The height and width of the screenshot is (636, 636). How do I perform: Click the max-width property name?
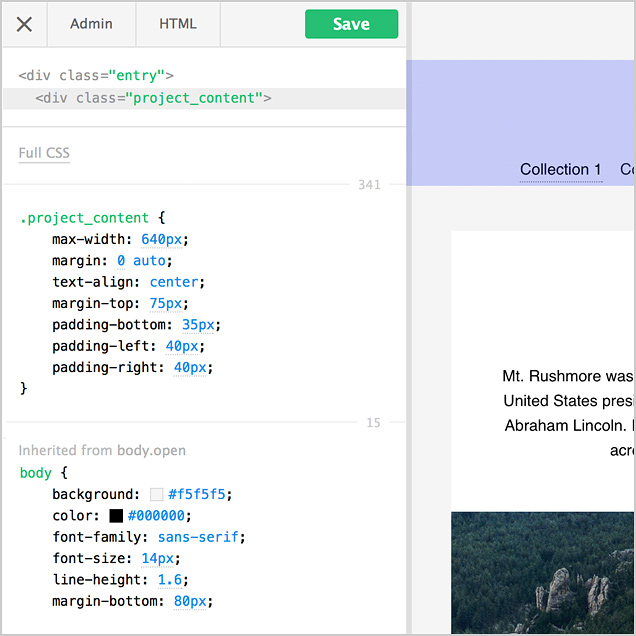point(88,239)
